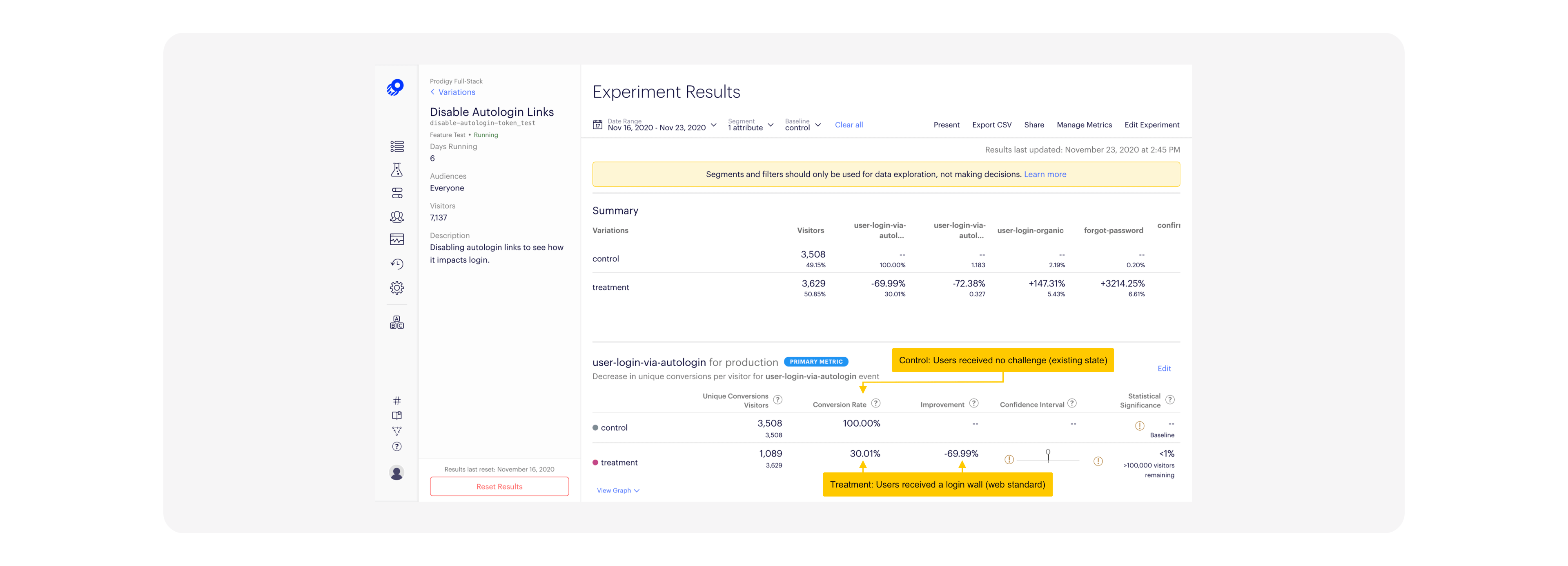Viewport: 1568px width, 566px height.
Task: Click the Optimizely rocket logo
Action: pyautogui.click(x=396, y=87)
